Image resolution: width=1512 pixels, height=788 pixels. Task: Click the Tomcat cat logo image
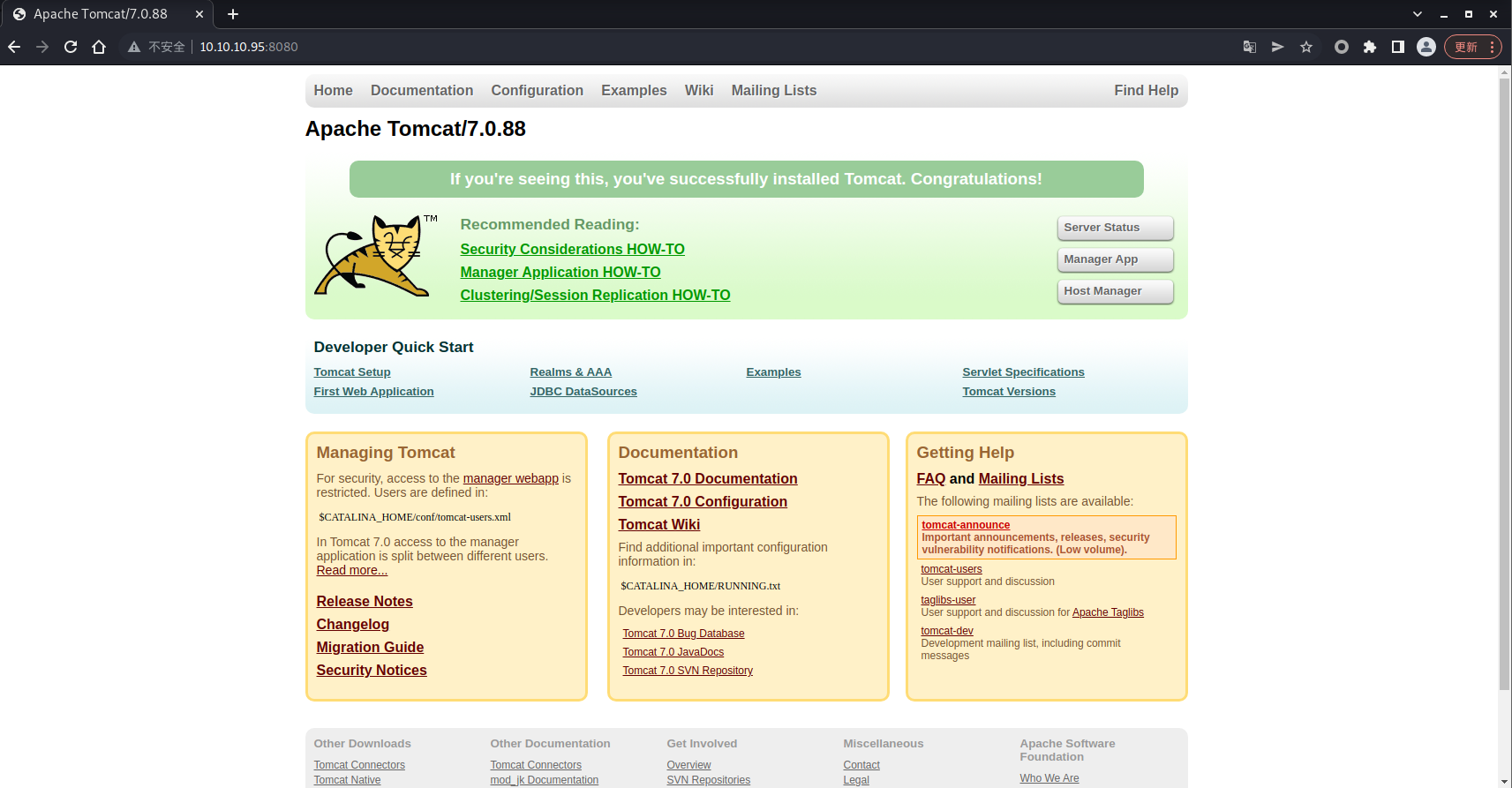click(375, 255)
